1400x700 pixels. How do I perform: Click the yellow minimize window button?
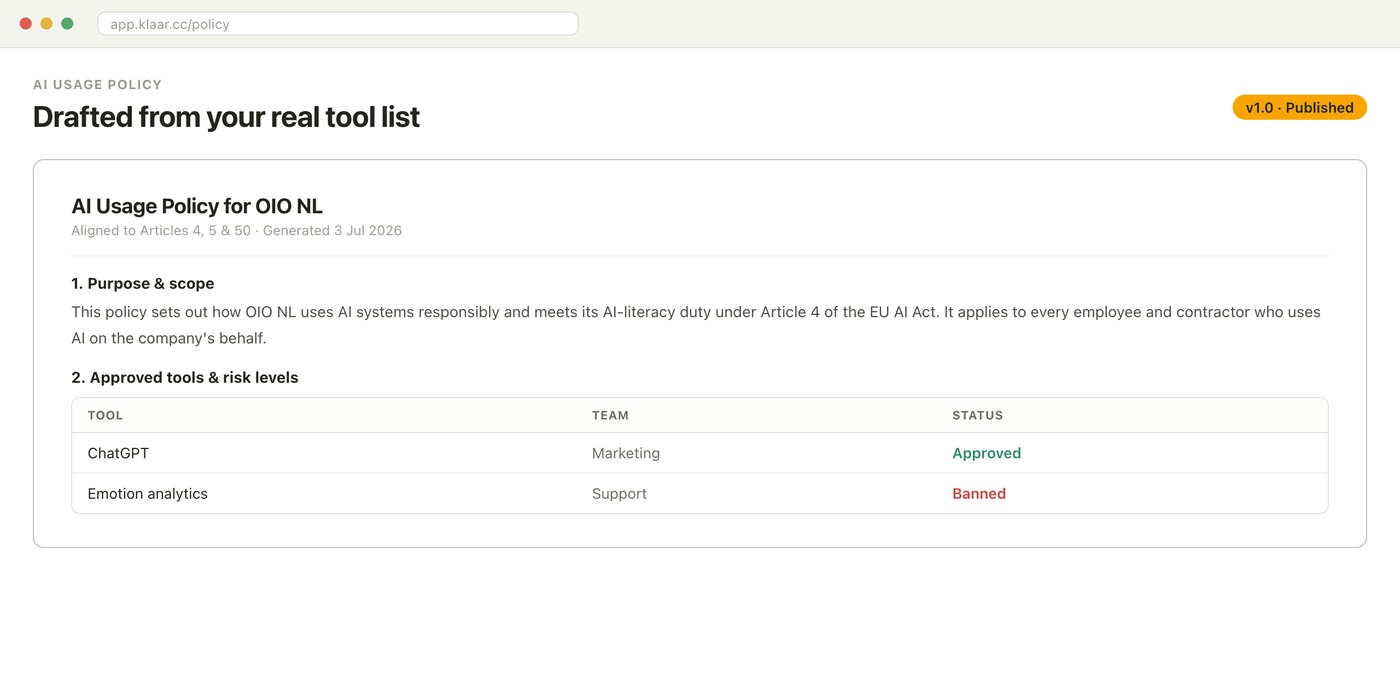[46, 23]
